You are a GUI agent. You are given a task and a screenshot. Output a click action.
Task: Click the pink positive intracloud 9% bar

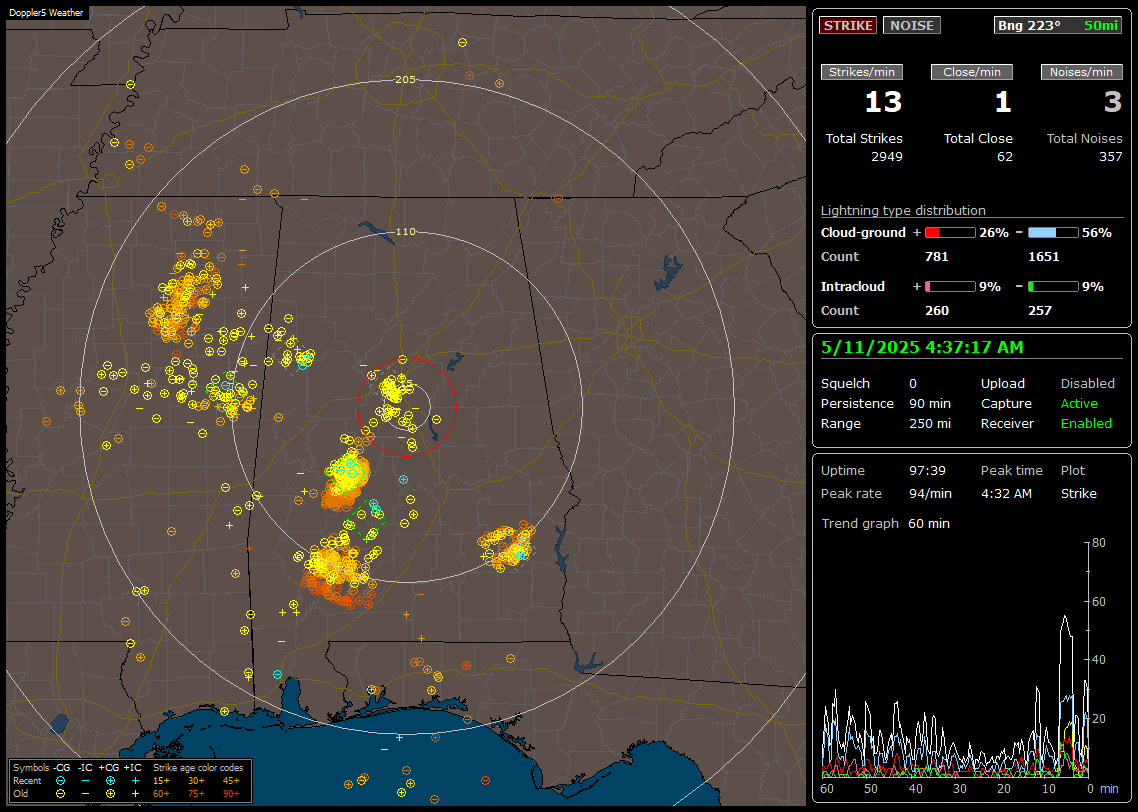950,287
